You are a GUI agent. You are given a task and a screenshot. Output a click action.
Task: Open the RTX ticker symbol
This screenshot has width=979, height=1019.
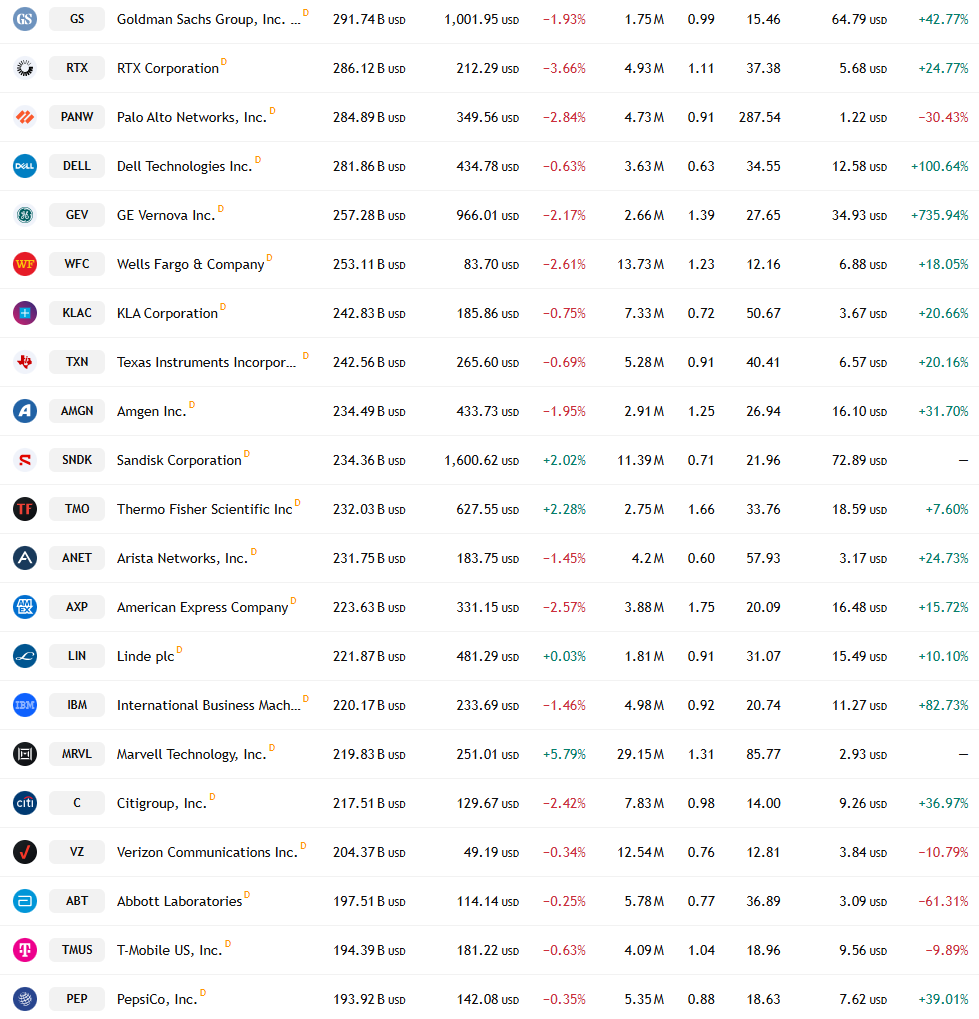[77, 68]
